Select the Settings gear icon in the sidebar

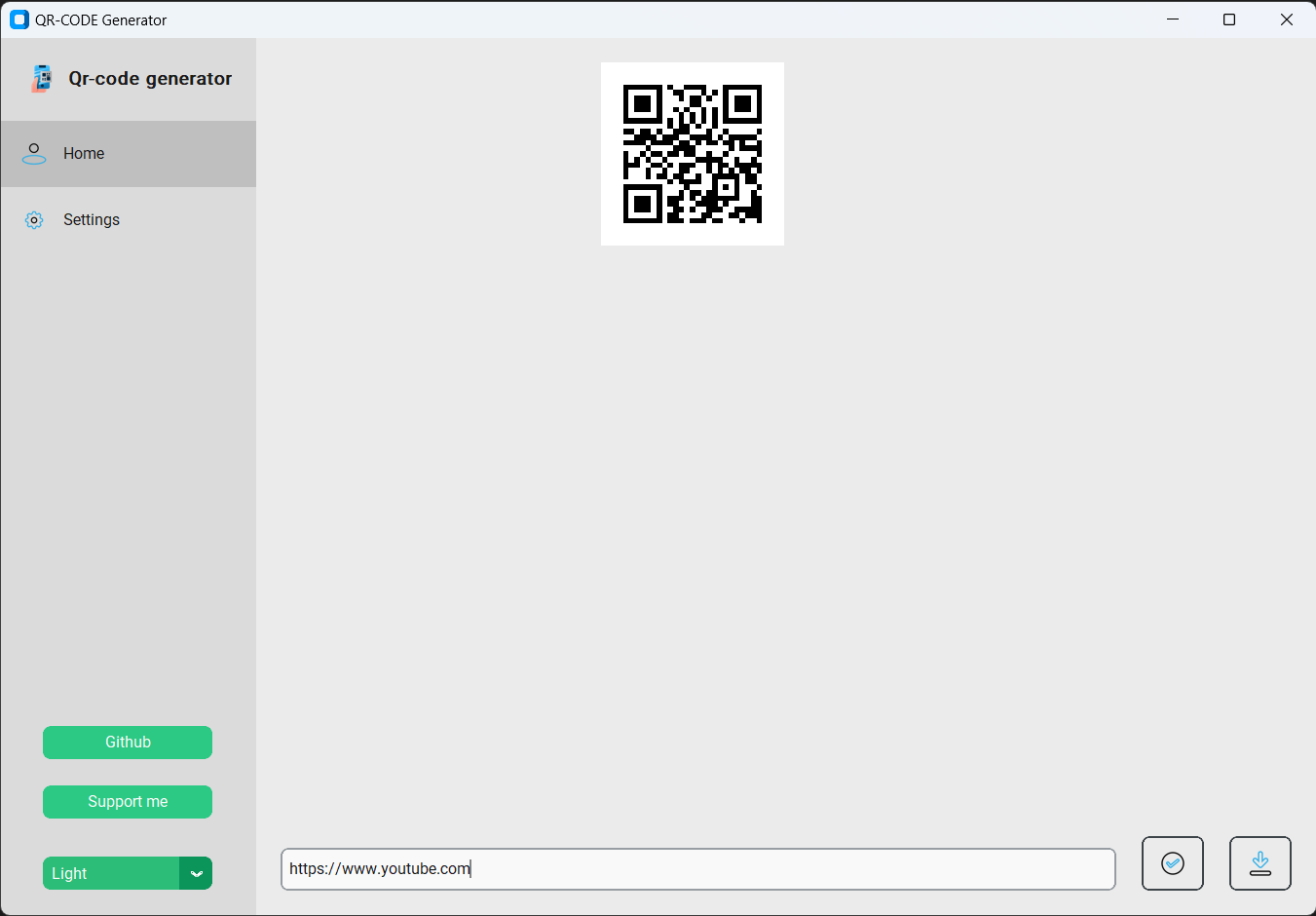coord(34,219)
